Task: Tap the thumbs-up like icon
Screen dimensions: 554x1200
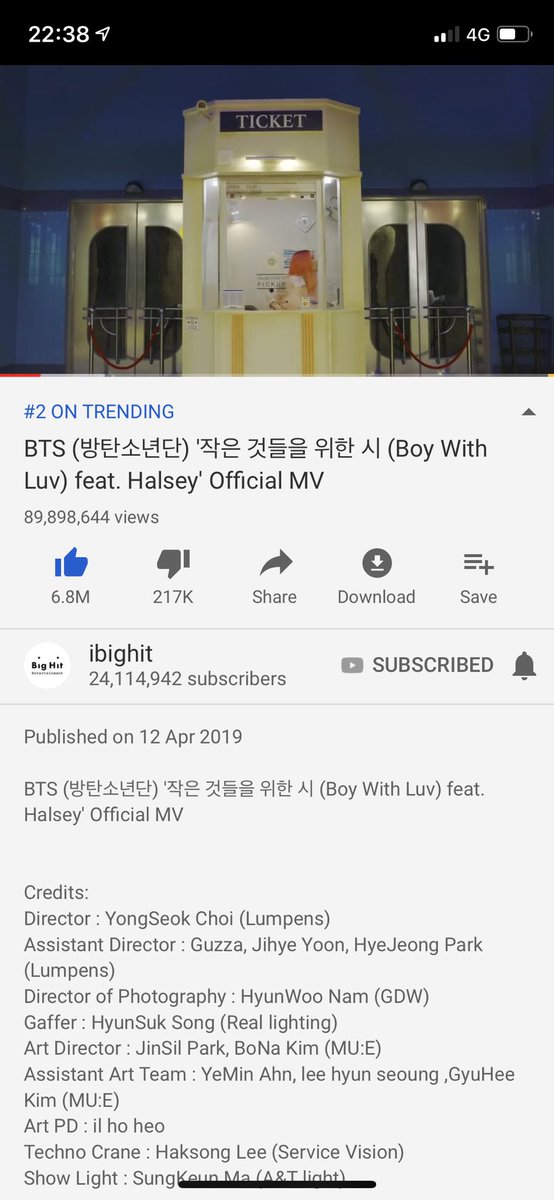Action: point(71,564)
